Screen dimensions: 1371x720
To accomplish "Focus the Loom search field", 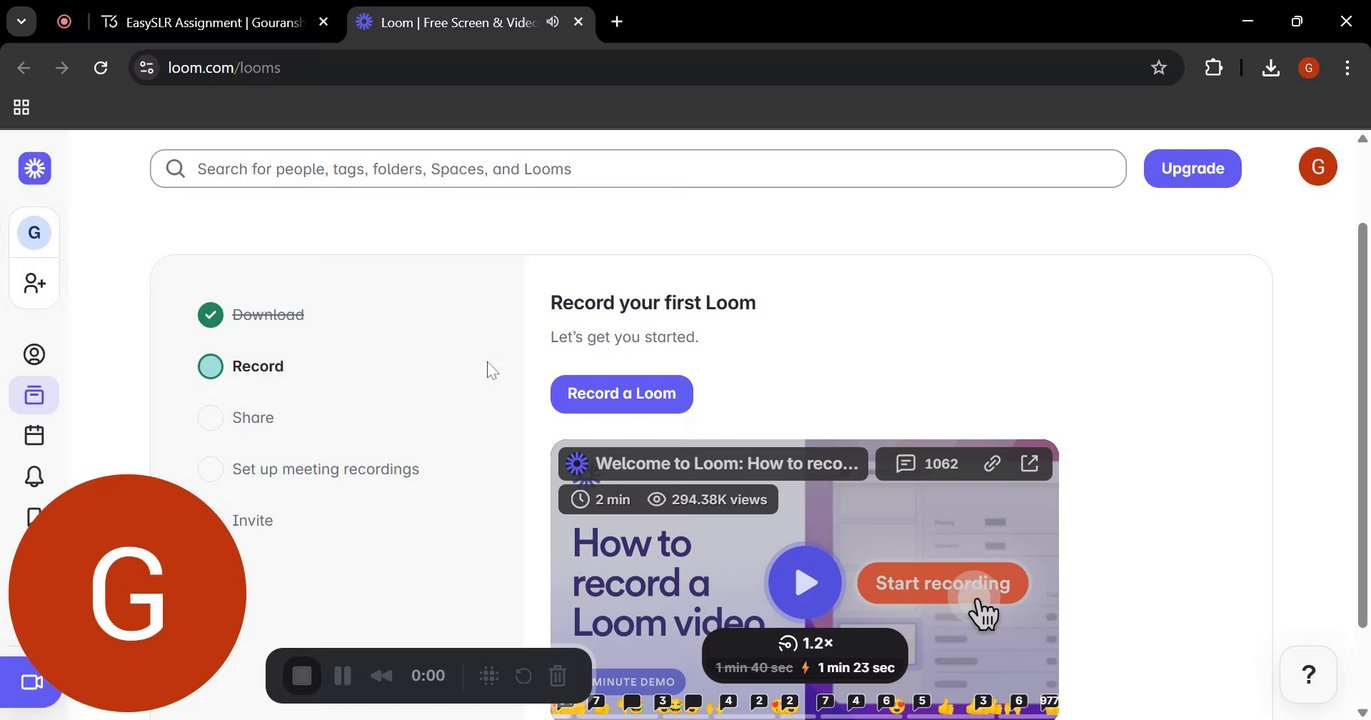I will pyautogui.click(x=638, y=169).
